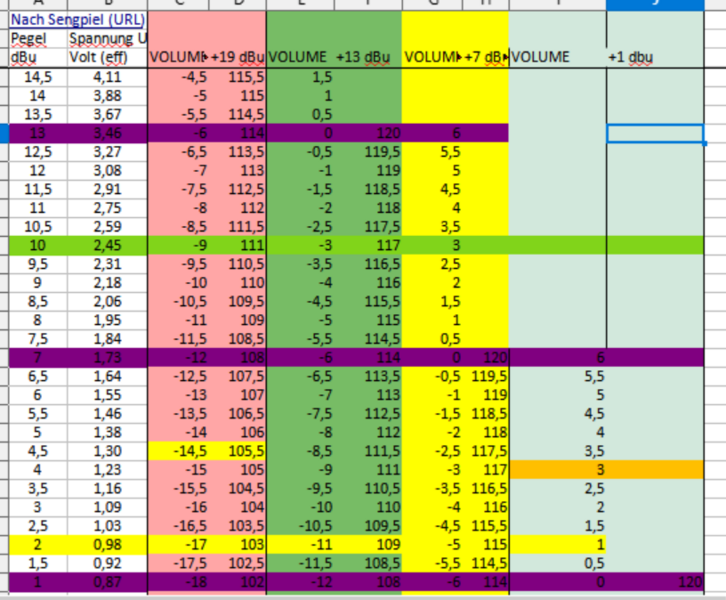Select the +19 dBu header cell
726x600 pixels.
coord(236,57)
